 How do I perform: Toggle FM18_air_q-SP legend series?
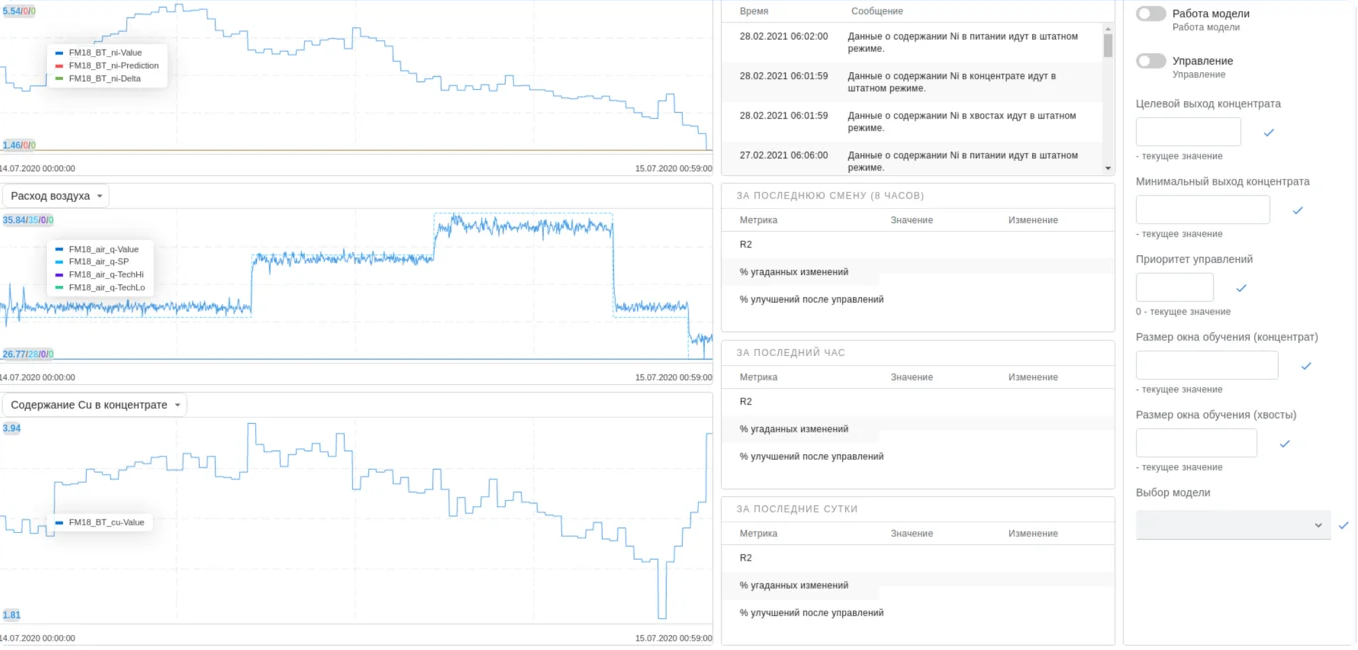point(92,262)
